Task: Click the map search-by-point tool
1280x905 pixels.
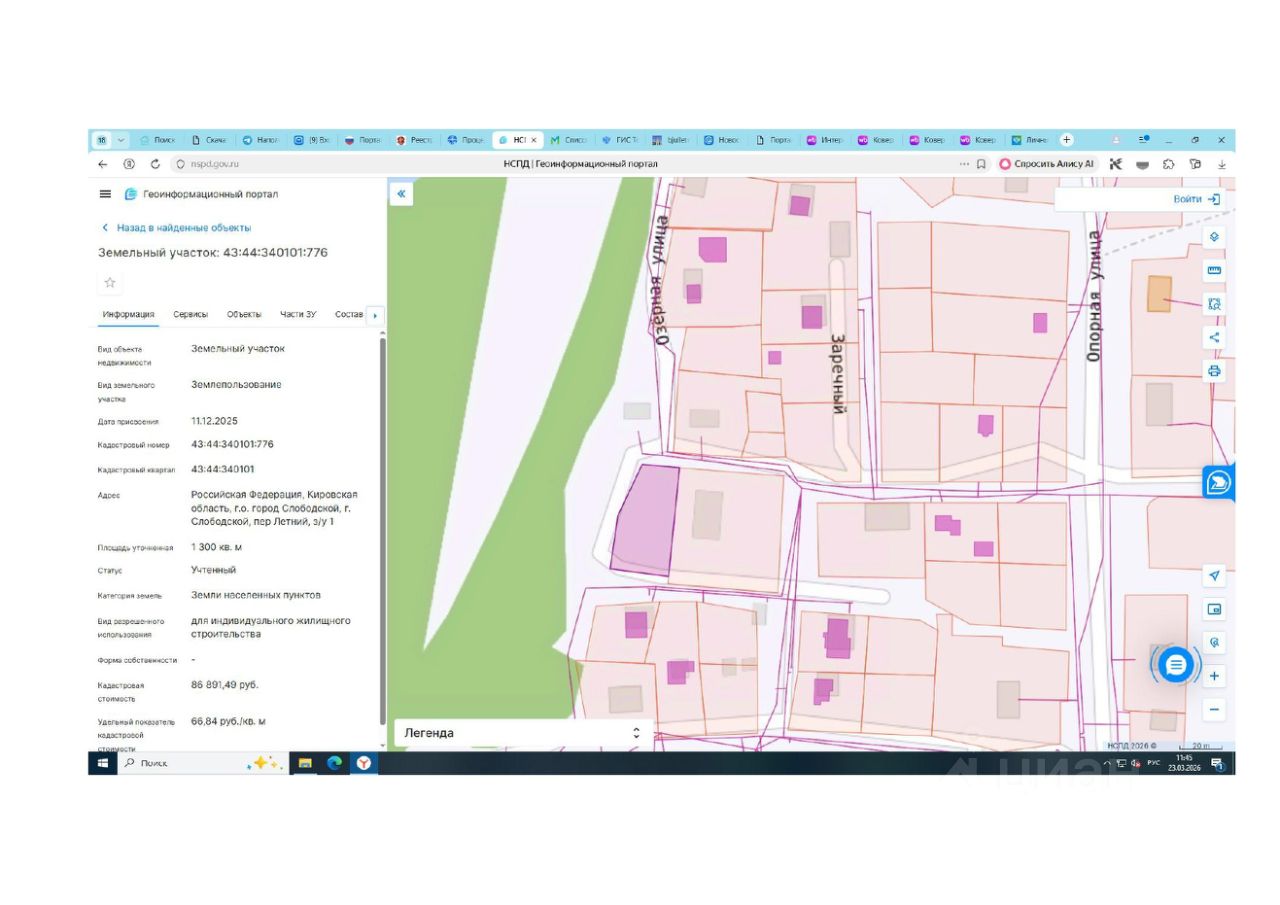Action: click(1215, 642)
